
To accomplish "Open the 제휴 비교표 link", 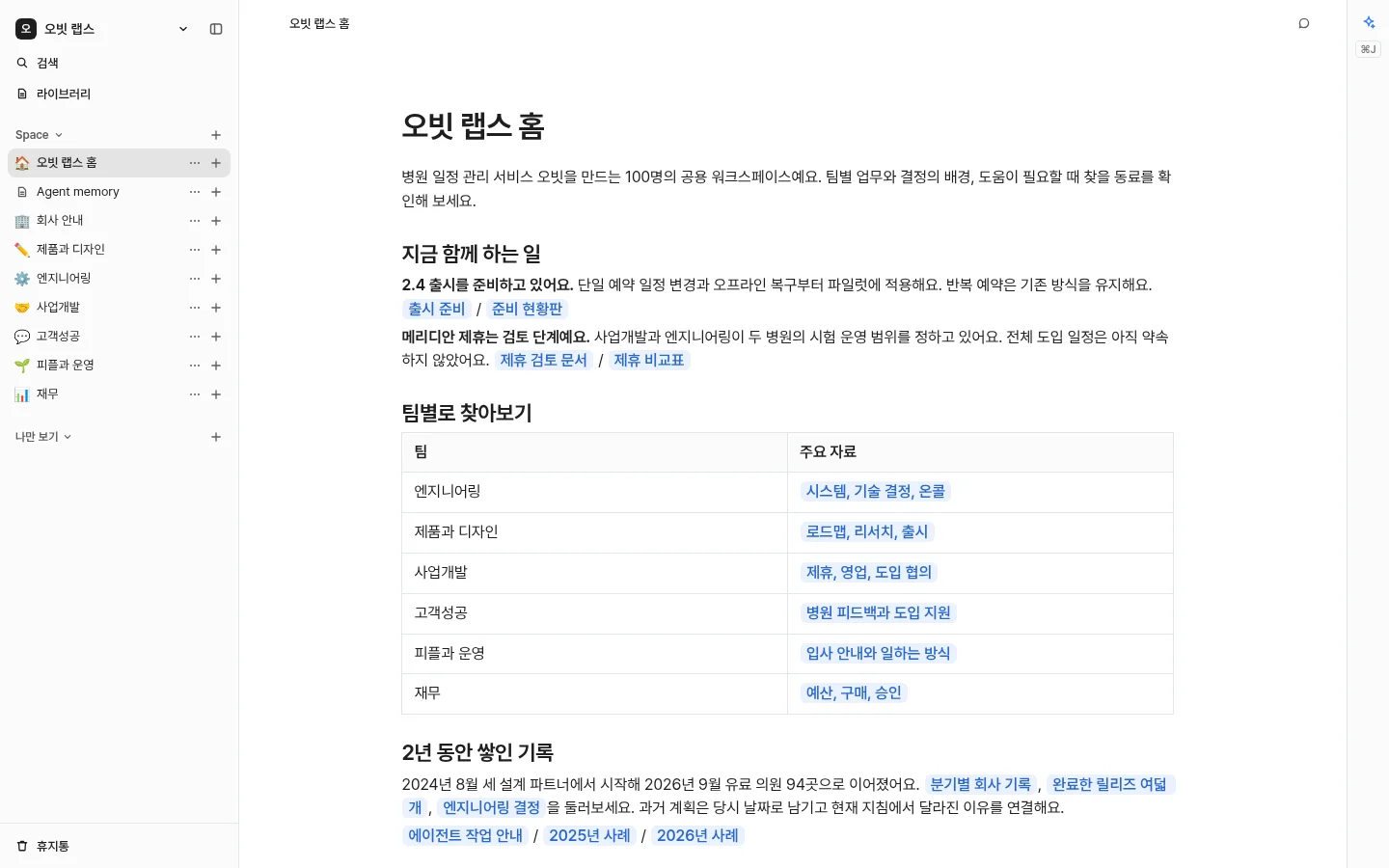I will [649, 360].
